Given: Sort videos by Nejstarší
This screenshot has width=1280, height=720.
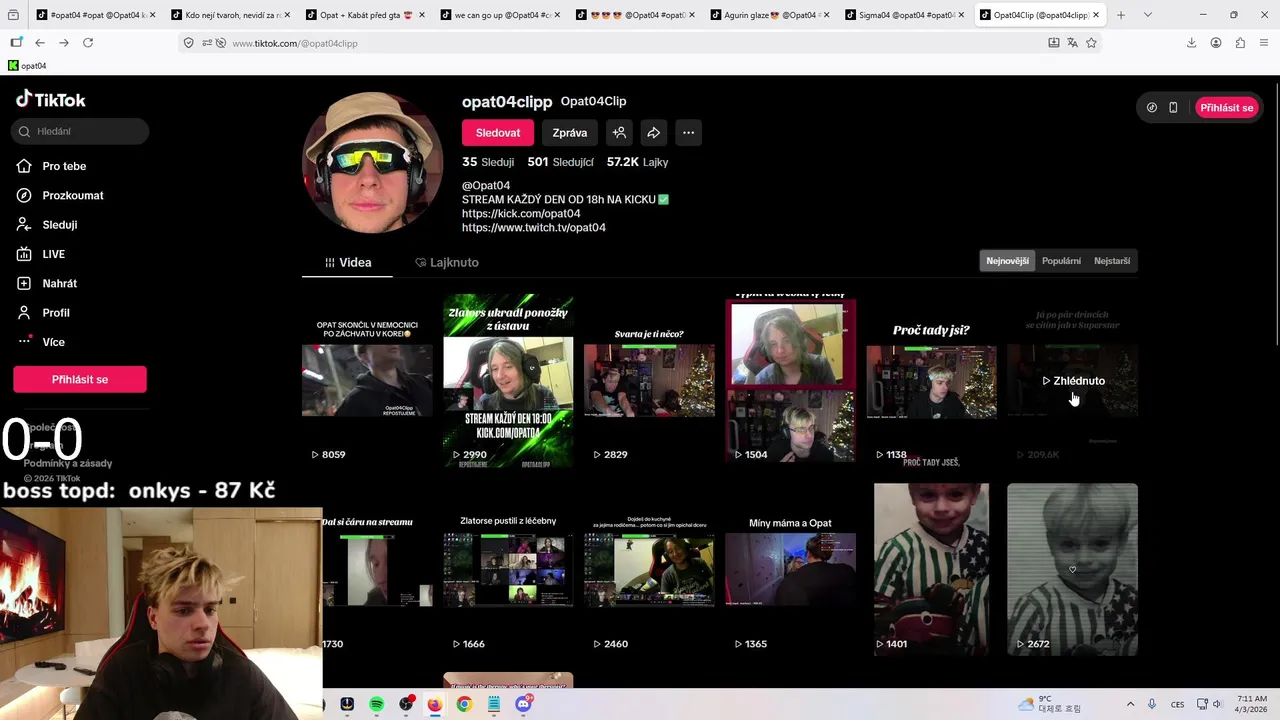Looking at the screenshot, I should coord(1112,261).
